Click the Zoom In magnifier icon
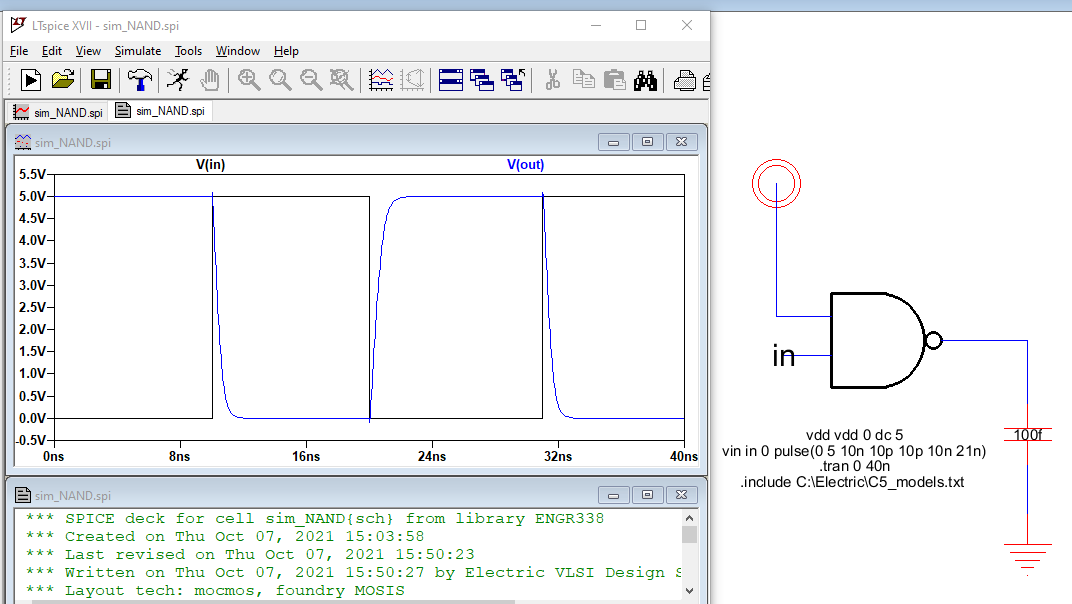Image resolution: width=1072 pixels, height=604 pixels. pos(249,80)
